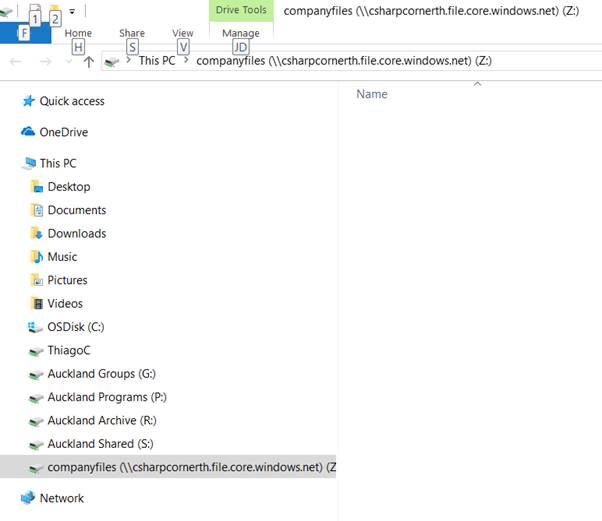The height and width of the screenshot is (521, 602).
Task: Click the OneDrive cloud icon
Action: tap(28, 132)
